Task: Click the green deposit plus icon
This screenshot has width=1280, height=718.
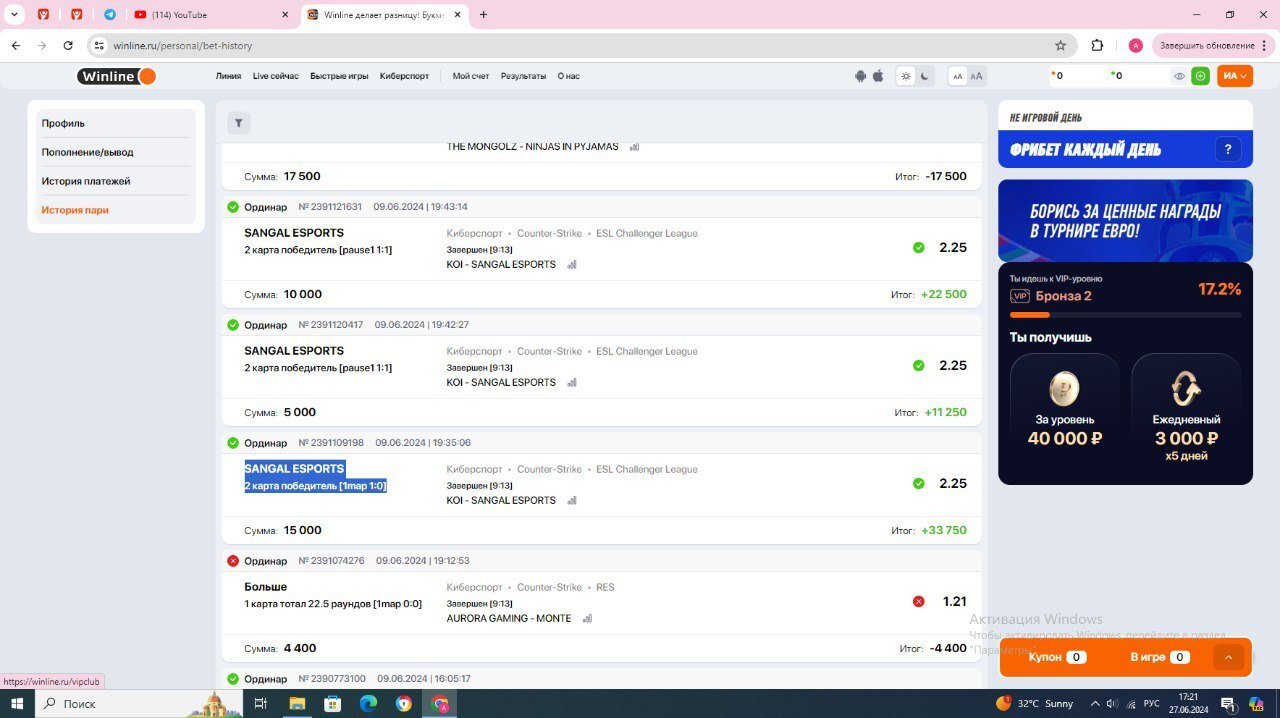Action: (x=1200, y=76)
